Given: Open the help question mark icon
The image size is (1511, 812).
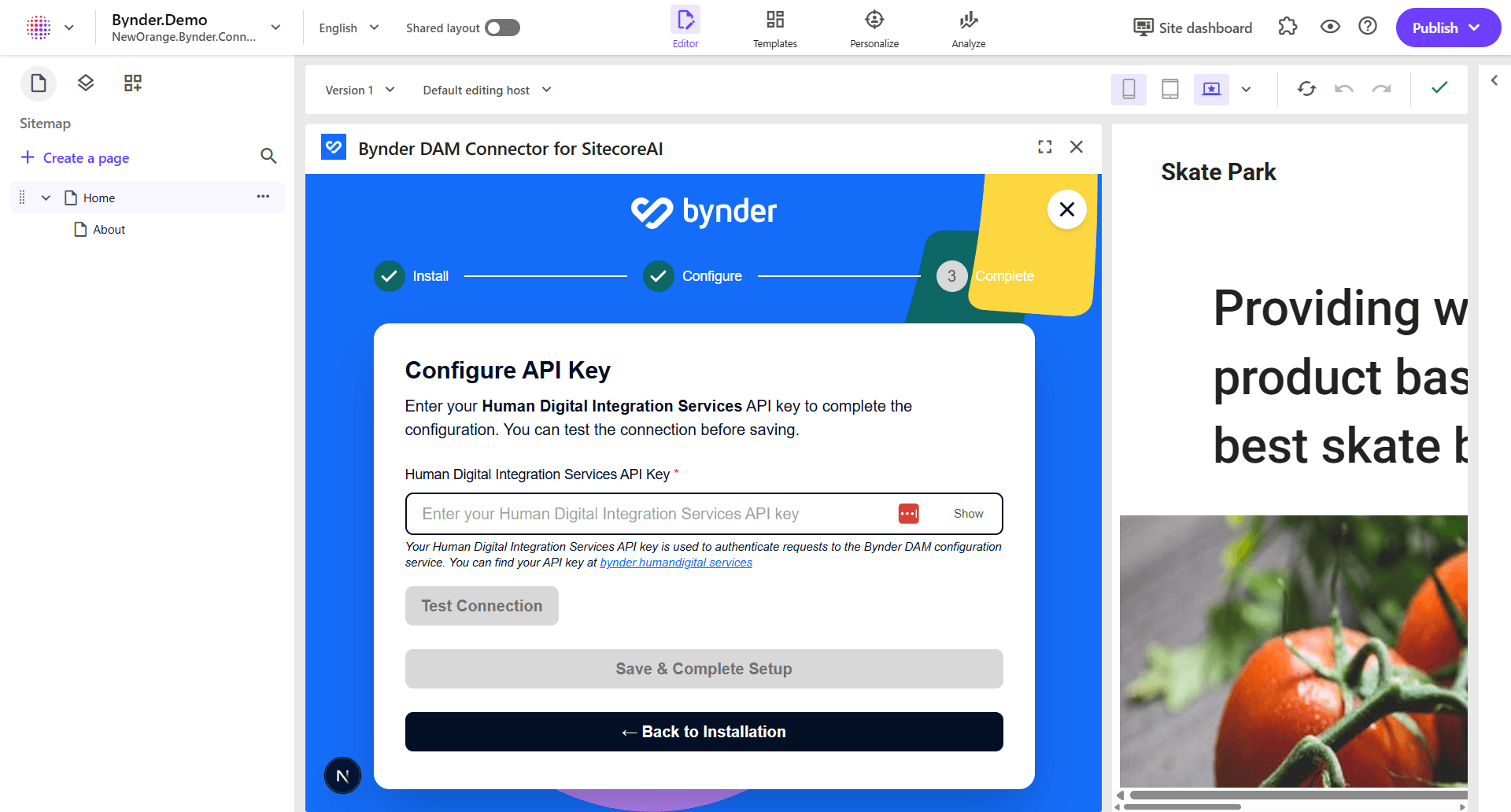Looking at the screenshot, I should coord(1368,26).
